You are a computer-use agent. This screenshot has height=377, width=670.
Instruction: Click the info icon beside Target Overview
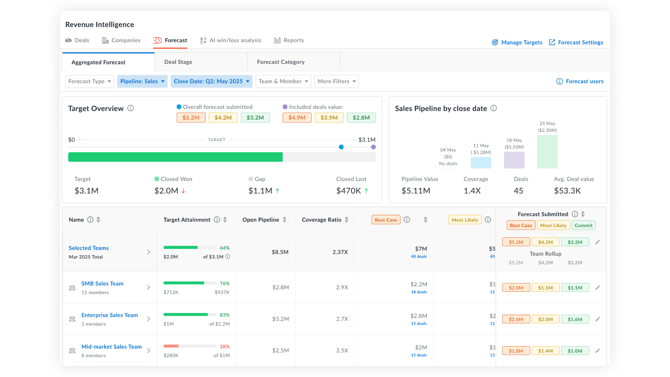tap(131, 109)
